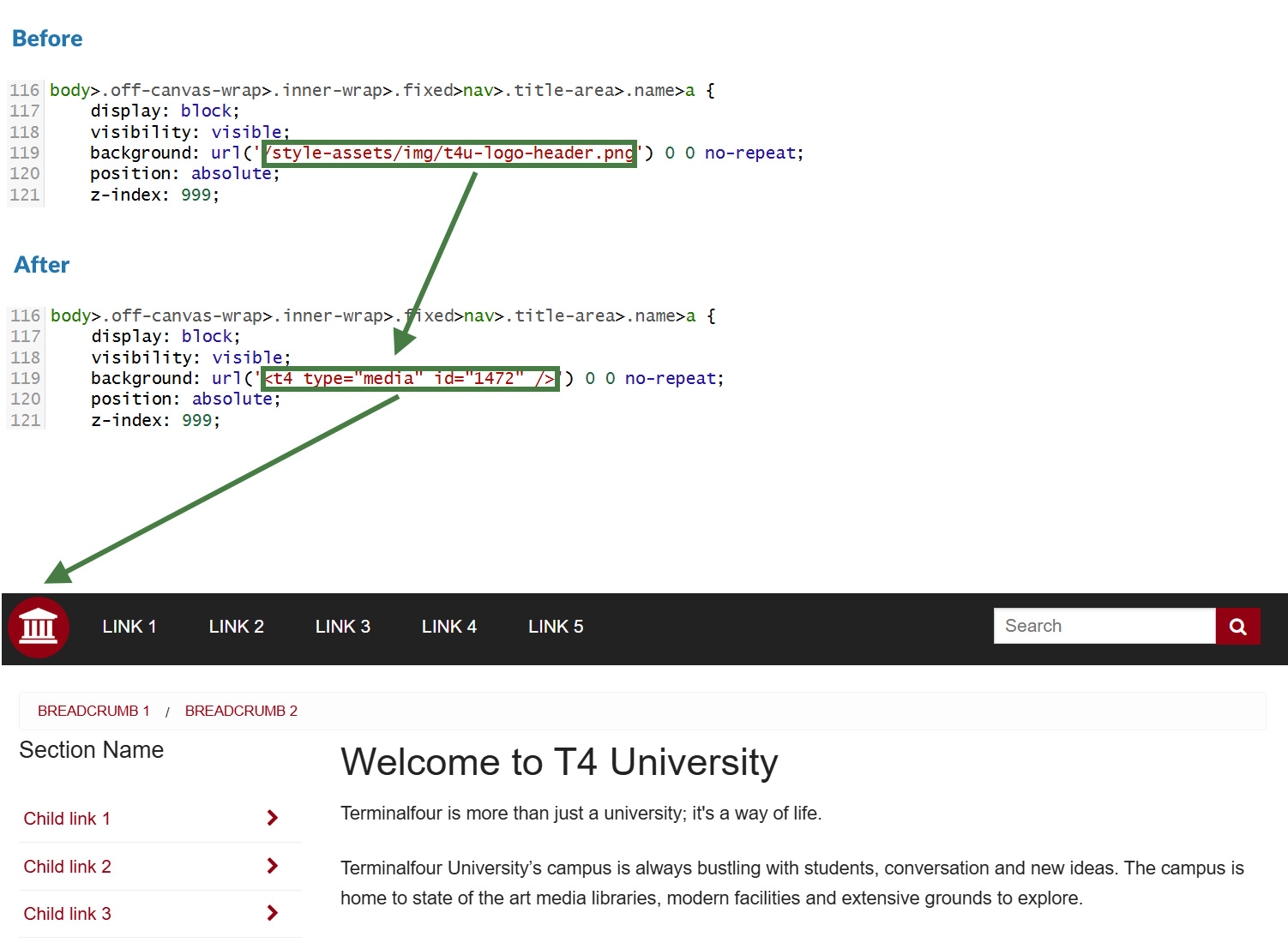Navigate to BREADCRUMB 1
This screenshot has height=943, width=1288.
click(x=93, y=711)
